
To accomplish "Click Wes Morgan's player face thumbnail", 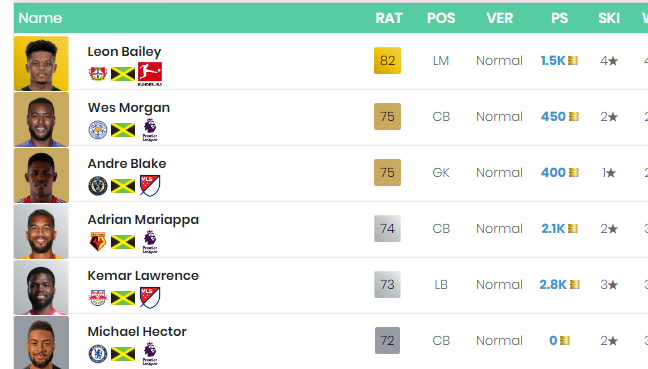I will point(41,119).
